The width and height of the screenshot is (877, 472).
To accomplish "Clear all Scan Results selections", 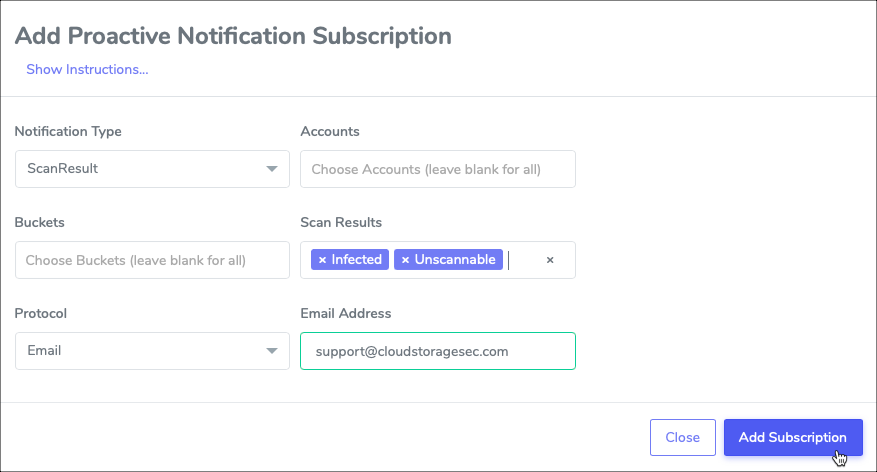I will point(550,260).
